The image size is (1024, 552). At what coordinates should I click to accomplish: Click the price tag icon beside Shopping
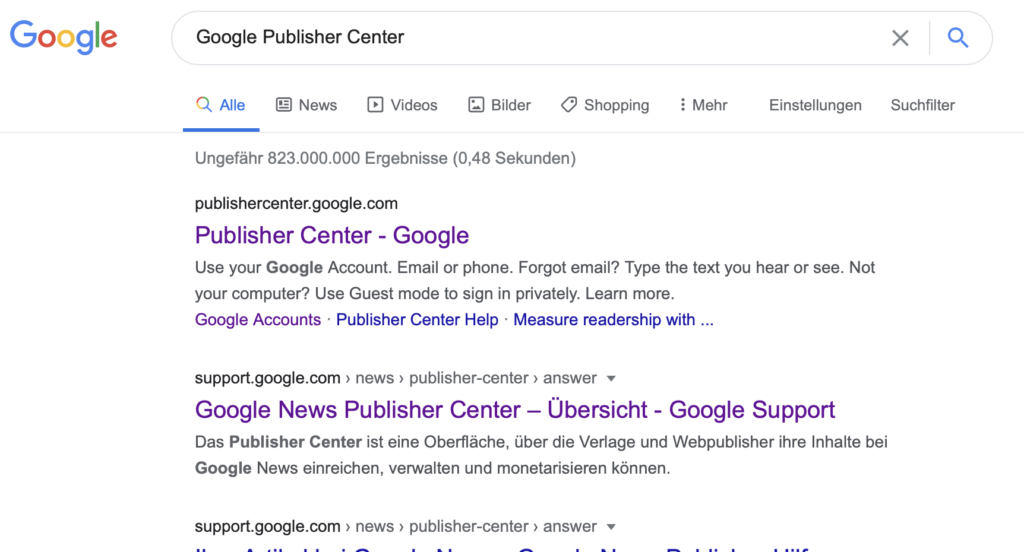point(569,105)
